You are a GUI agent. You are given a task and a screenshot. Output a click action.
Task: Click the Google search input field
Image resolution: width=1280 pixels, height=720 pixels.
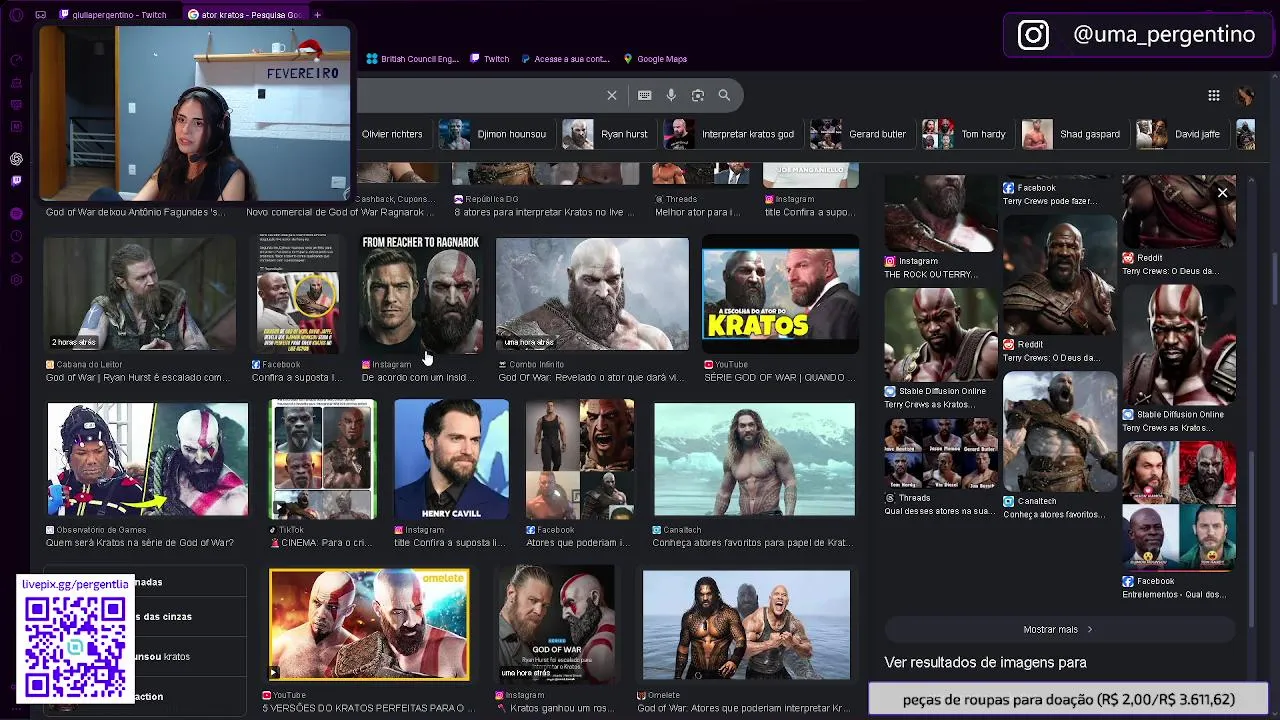(480, 95)
